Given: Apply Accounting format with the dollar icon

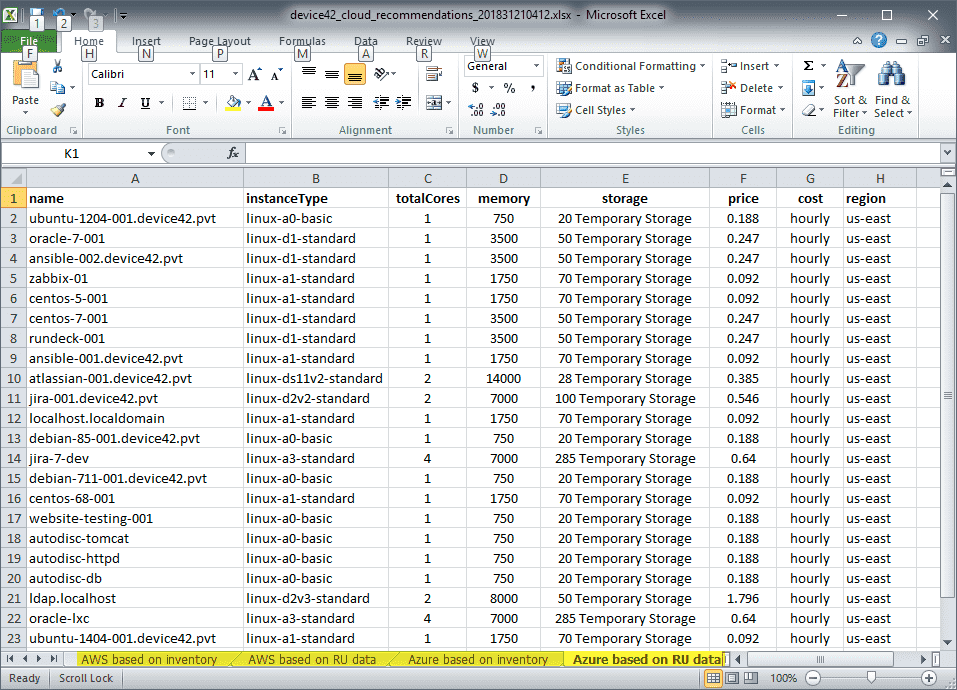Looking at the screenshot, I should (x=475, y=88).
